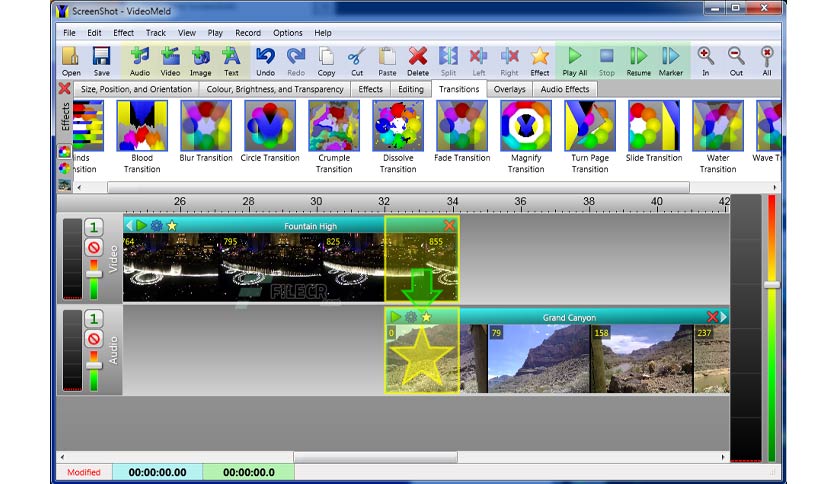Select the Water Transition thumbnail
The height and width of the screenshot is (484, 836).
tap(718, 126)
